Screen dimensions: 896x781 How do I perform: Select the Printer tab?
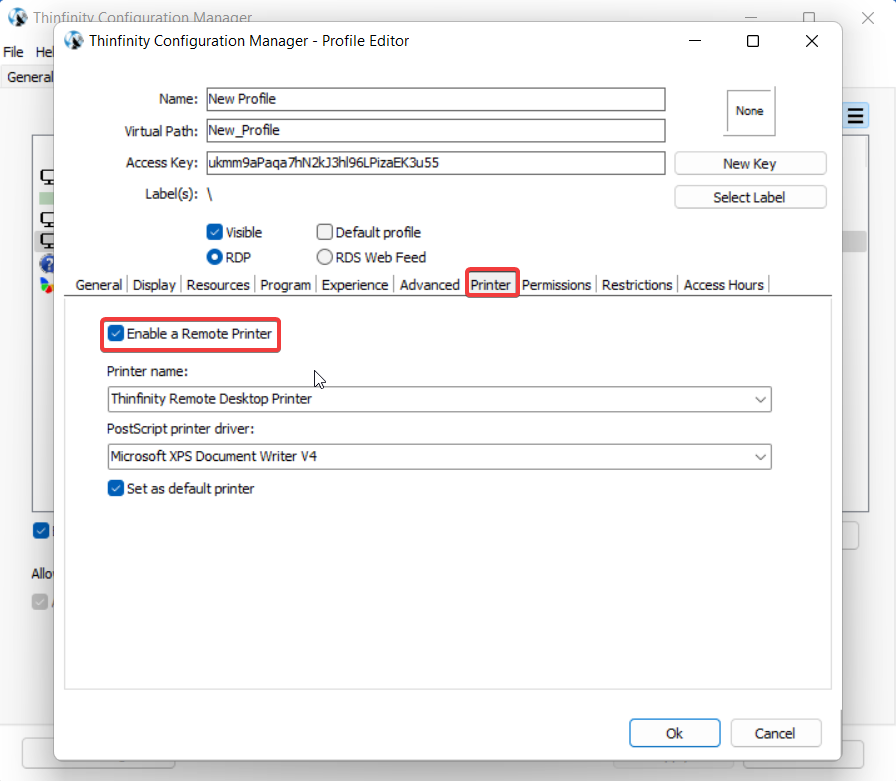coord(491,285)
